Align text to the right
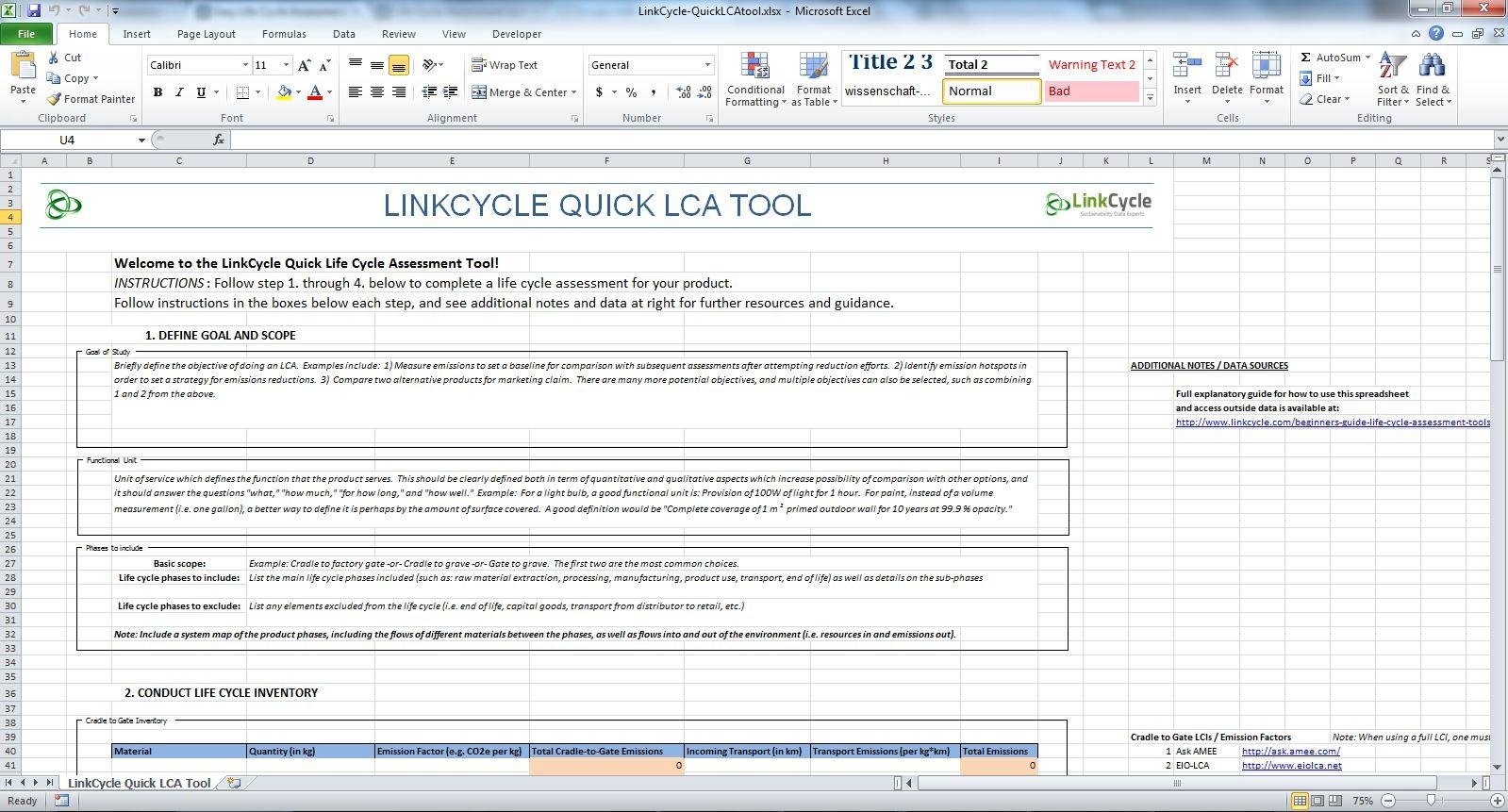 [398, 92]
